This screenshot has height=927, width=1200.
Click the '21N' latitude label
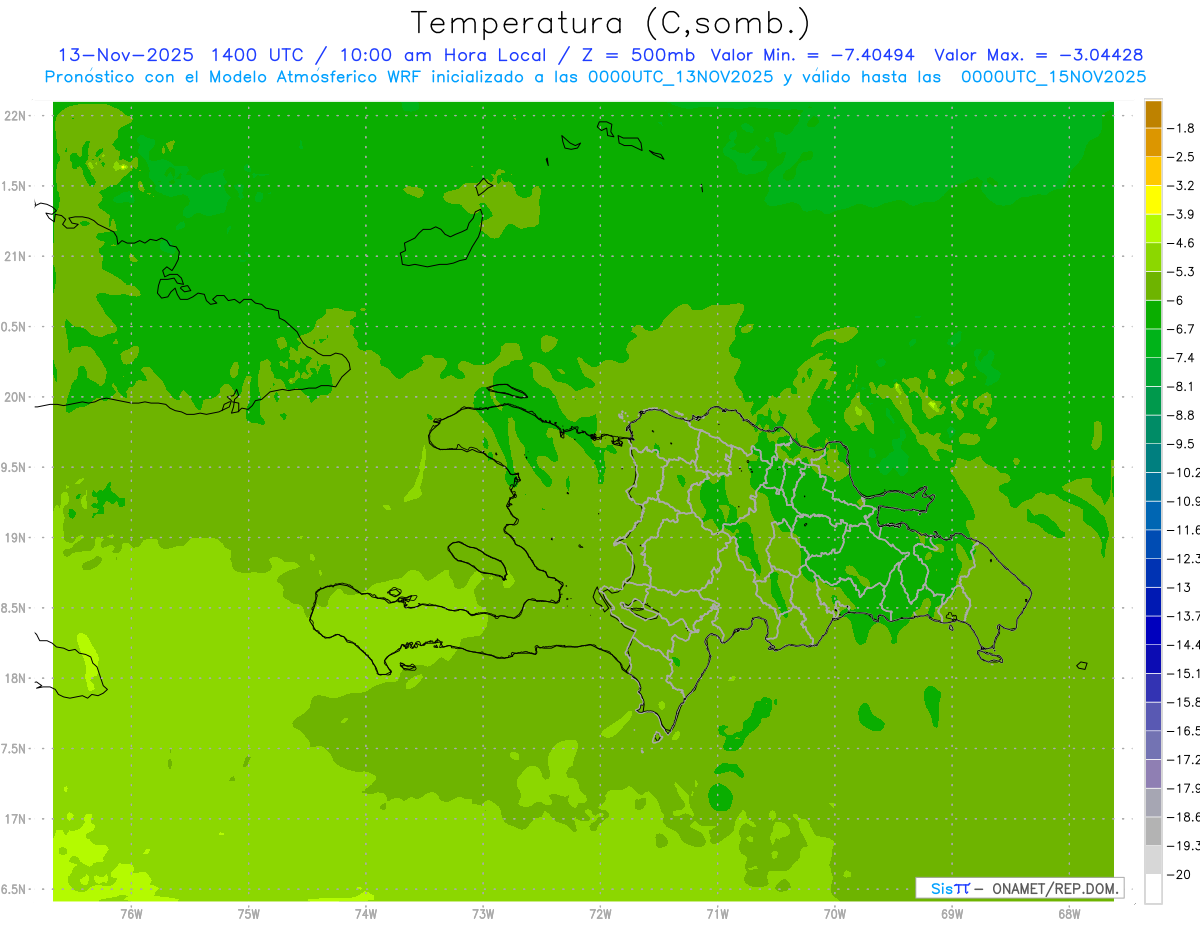tap(15, 257)
